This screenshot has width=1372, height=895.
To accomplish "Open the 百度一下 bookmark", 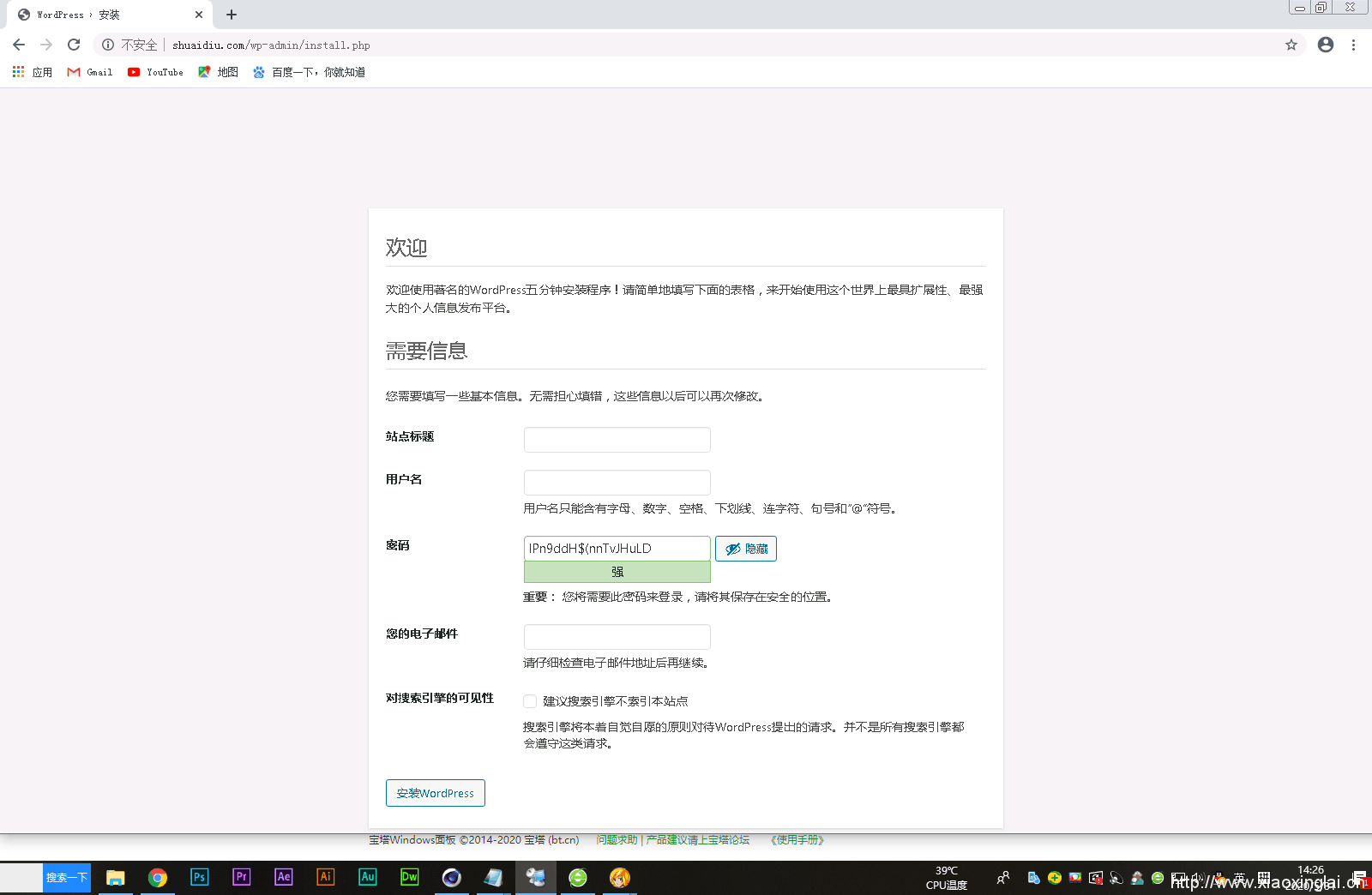I will click(309, 72).
